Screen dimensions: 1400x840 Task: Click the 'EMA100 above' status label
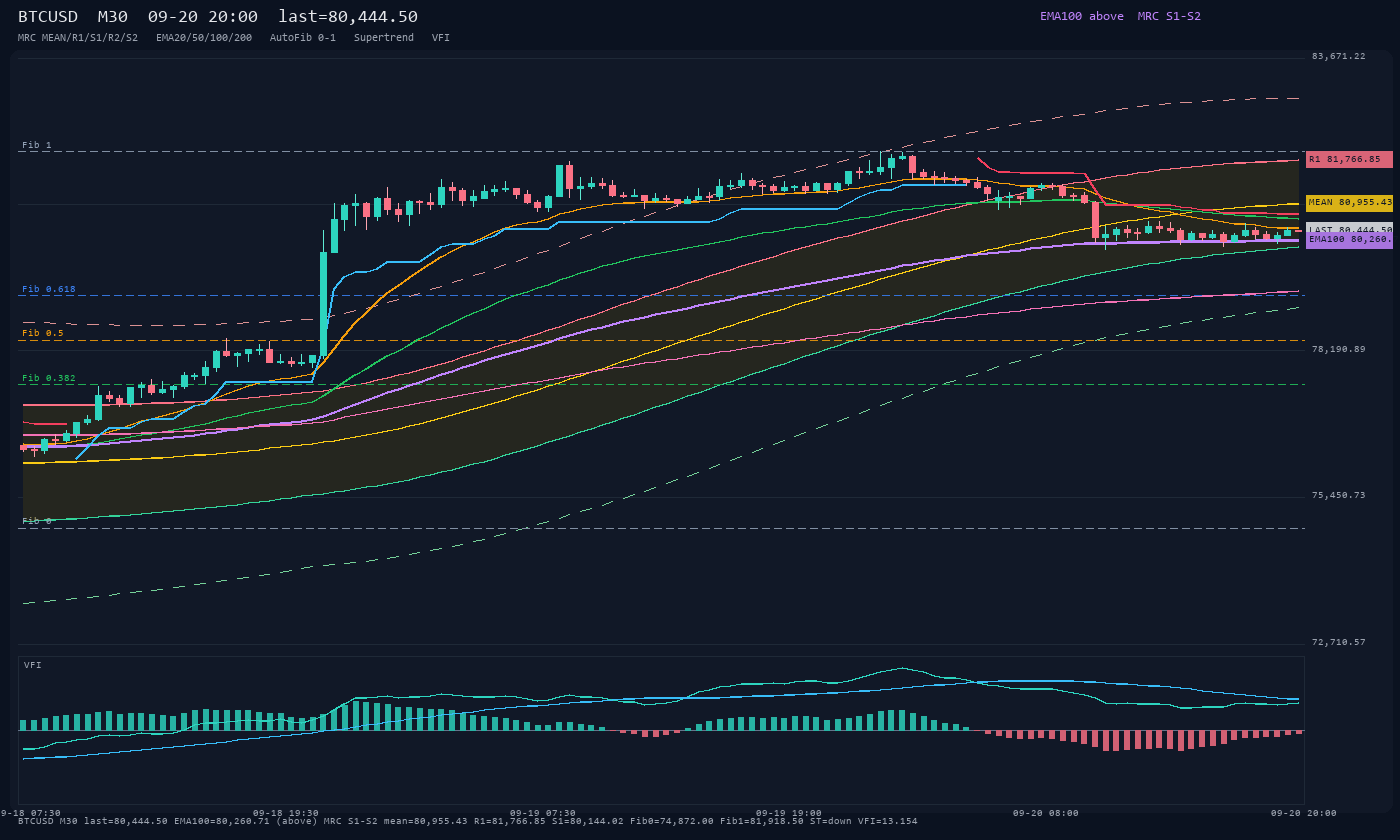[x=1082, y=16]
